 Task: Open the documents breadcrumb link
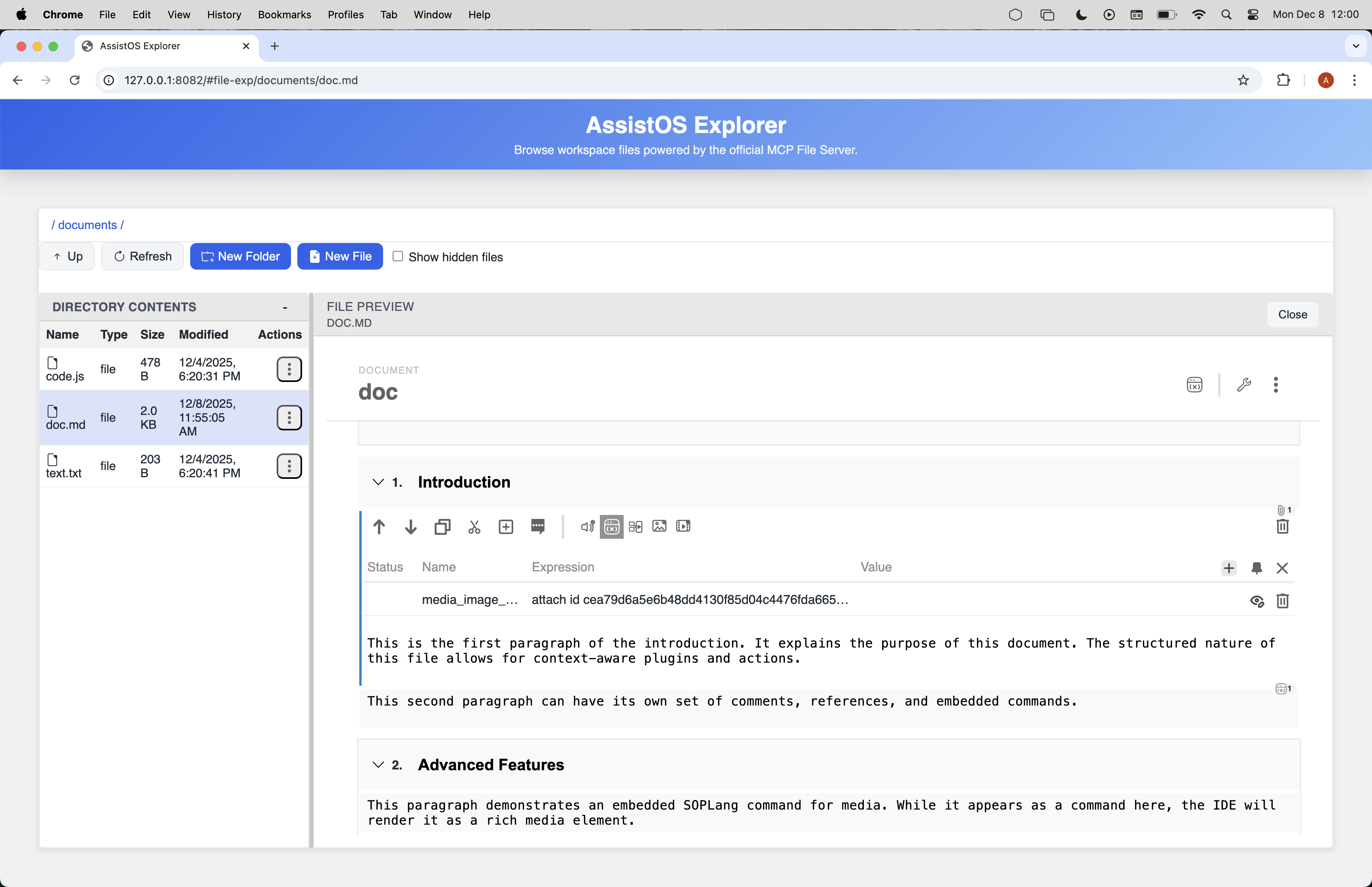tap(87, 225)
